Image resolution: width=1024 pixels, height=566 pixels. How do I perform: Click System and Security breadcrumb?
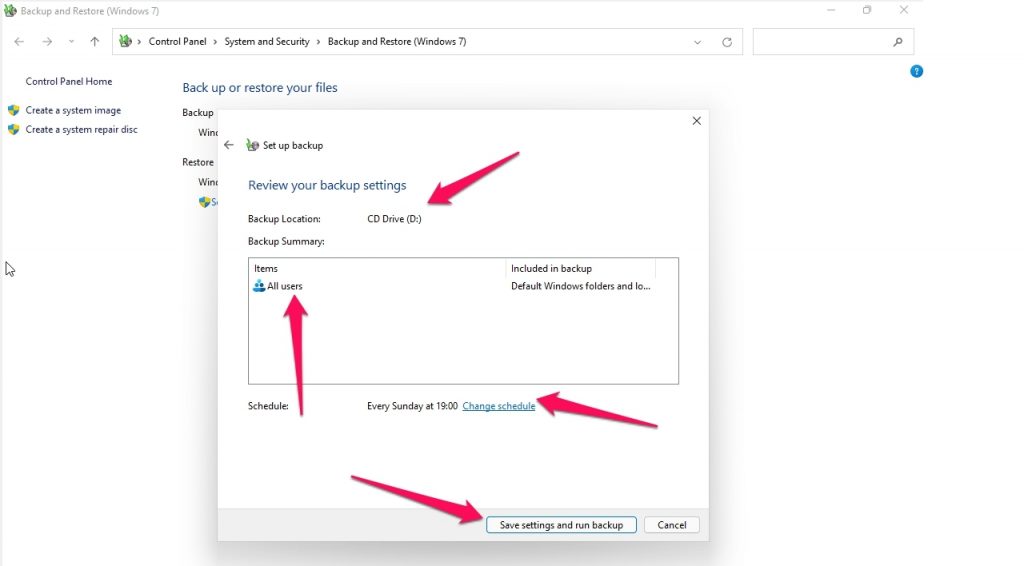click(267, 41)
